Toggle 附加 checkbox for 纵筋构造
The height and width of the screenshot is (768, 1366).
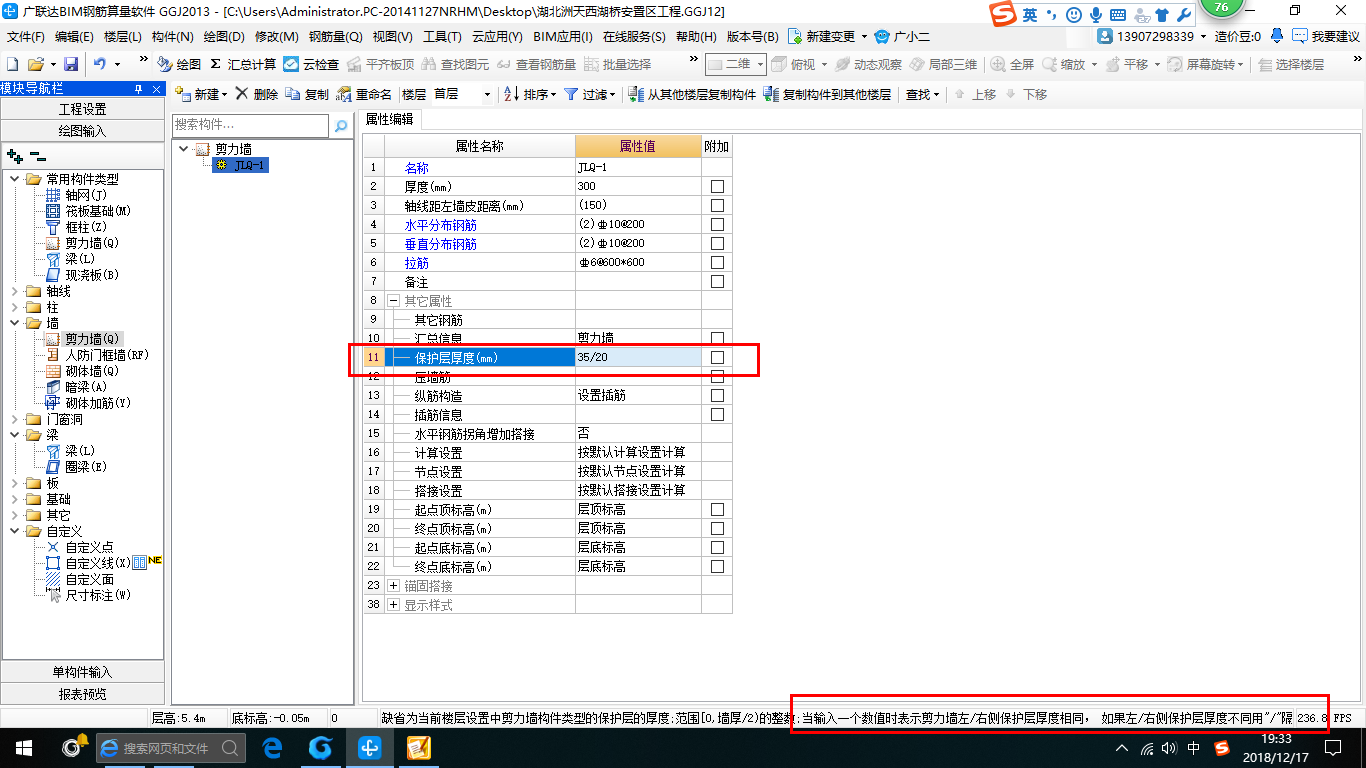point(717,395)
